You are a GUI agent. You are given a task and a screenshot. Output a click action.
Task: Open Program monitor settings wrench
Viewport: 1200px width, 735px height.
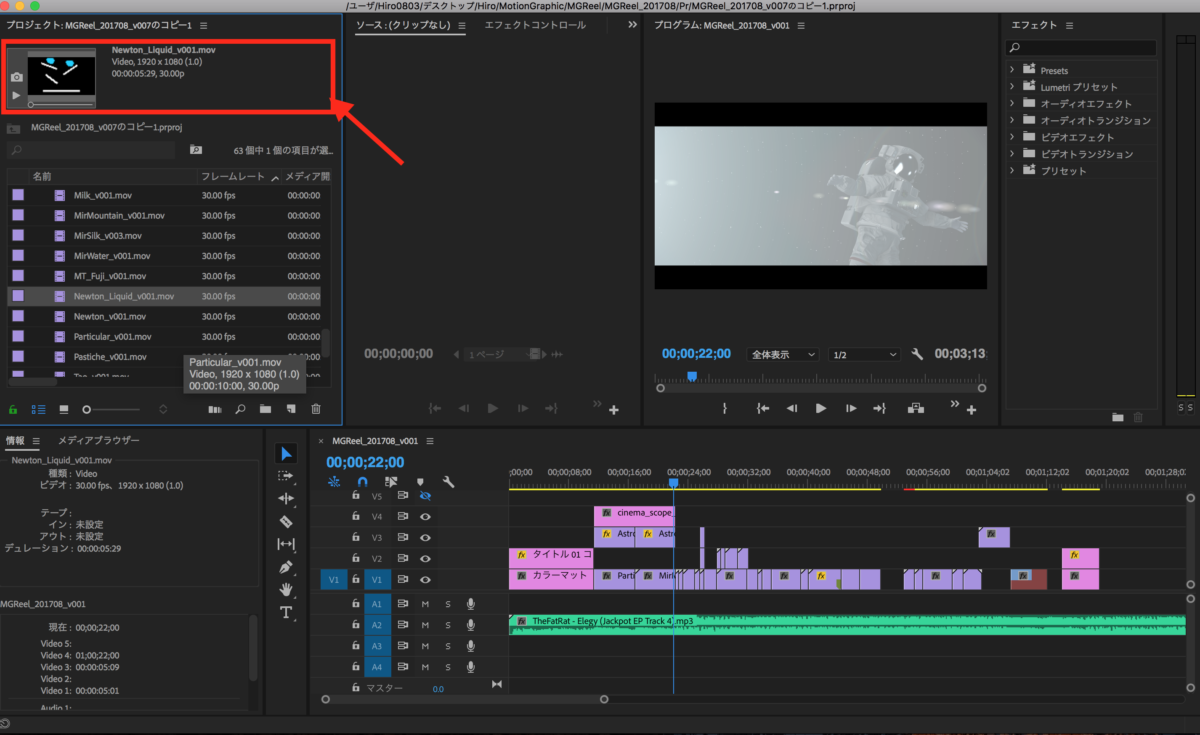[918, 354]
